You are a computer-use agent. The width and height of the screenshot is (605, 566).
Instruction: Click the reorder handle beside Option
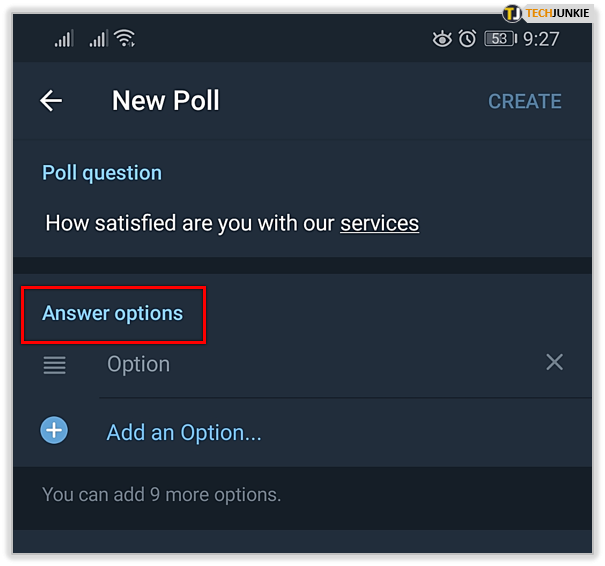click(x=55, y=365)
